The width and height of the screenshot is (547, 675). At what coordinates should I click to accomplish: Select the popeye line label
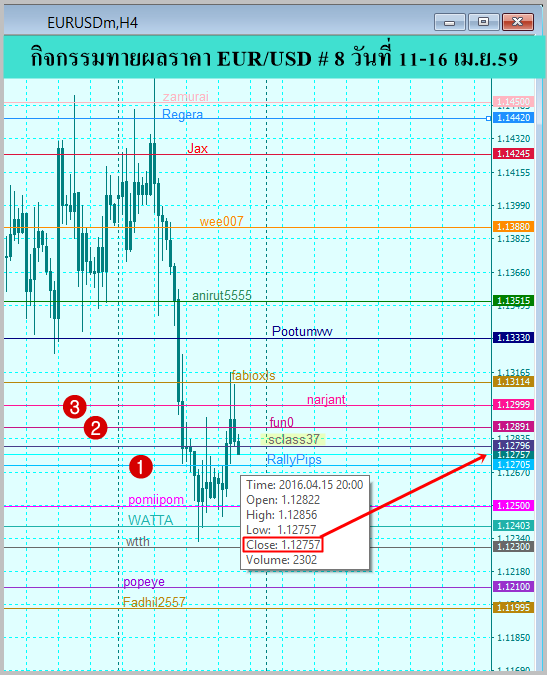(x=144, y=582)
